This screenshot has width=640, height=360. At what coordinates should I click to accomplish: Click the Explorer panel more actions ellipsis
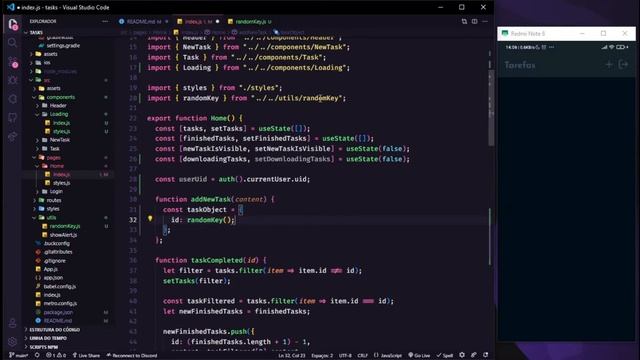pyautogui.click(x=105, y=21)
